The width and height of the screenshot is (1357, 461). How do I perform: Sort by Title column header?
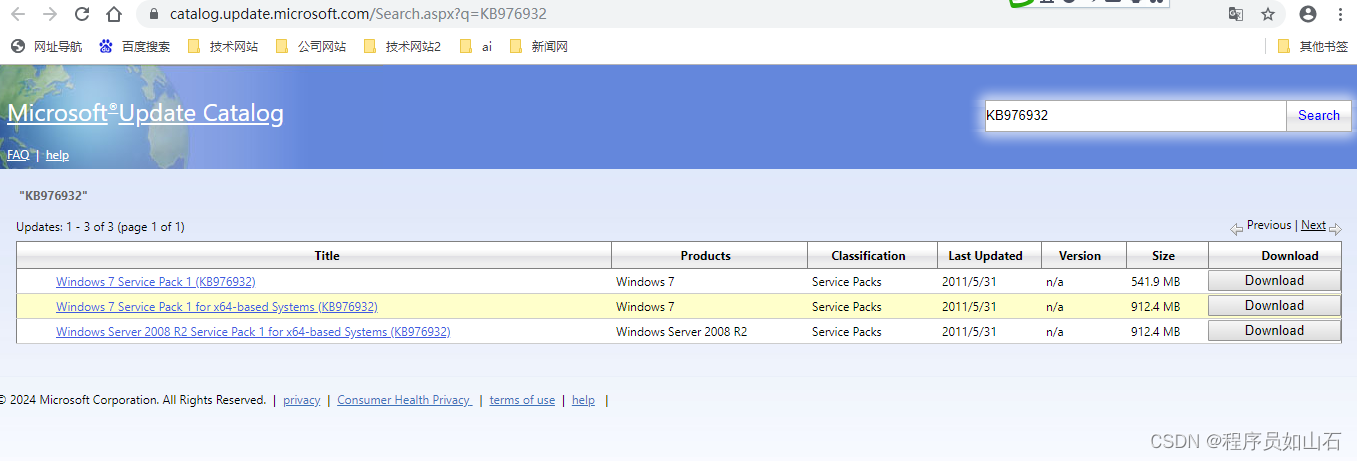tap(327, 256)
